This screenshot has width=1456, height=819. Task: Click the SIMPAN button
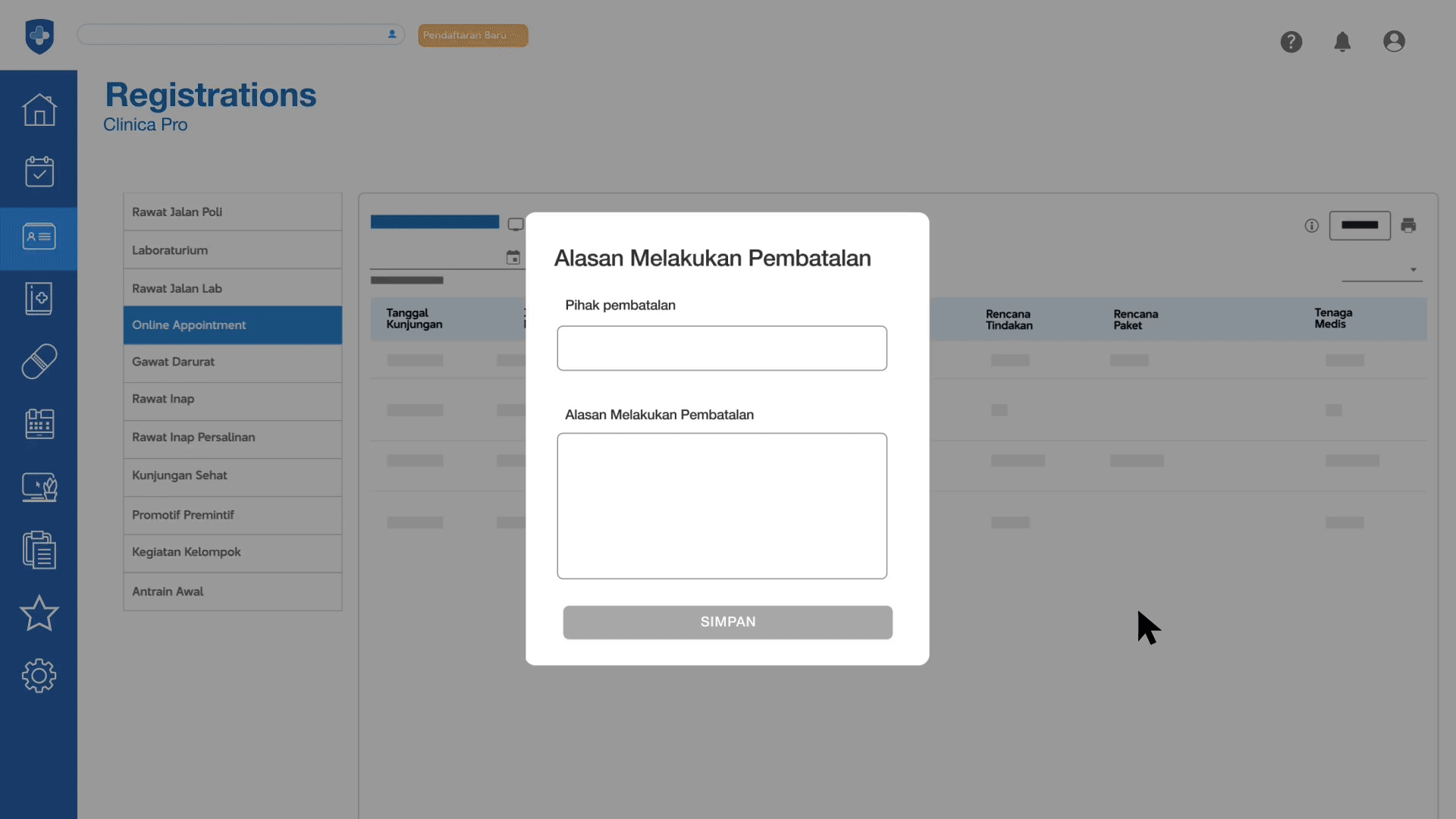tap(727, 622)
